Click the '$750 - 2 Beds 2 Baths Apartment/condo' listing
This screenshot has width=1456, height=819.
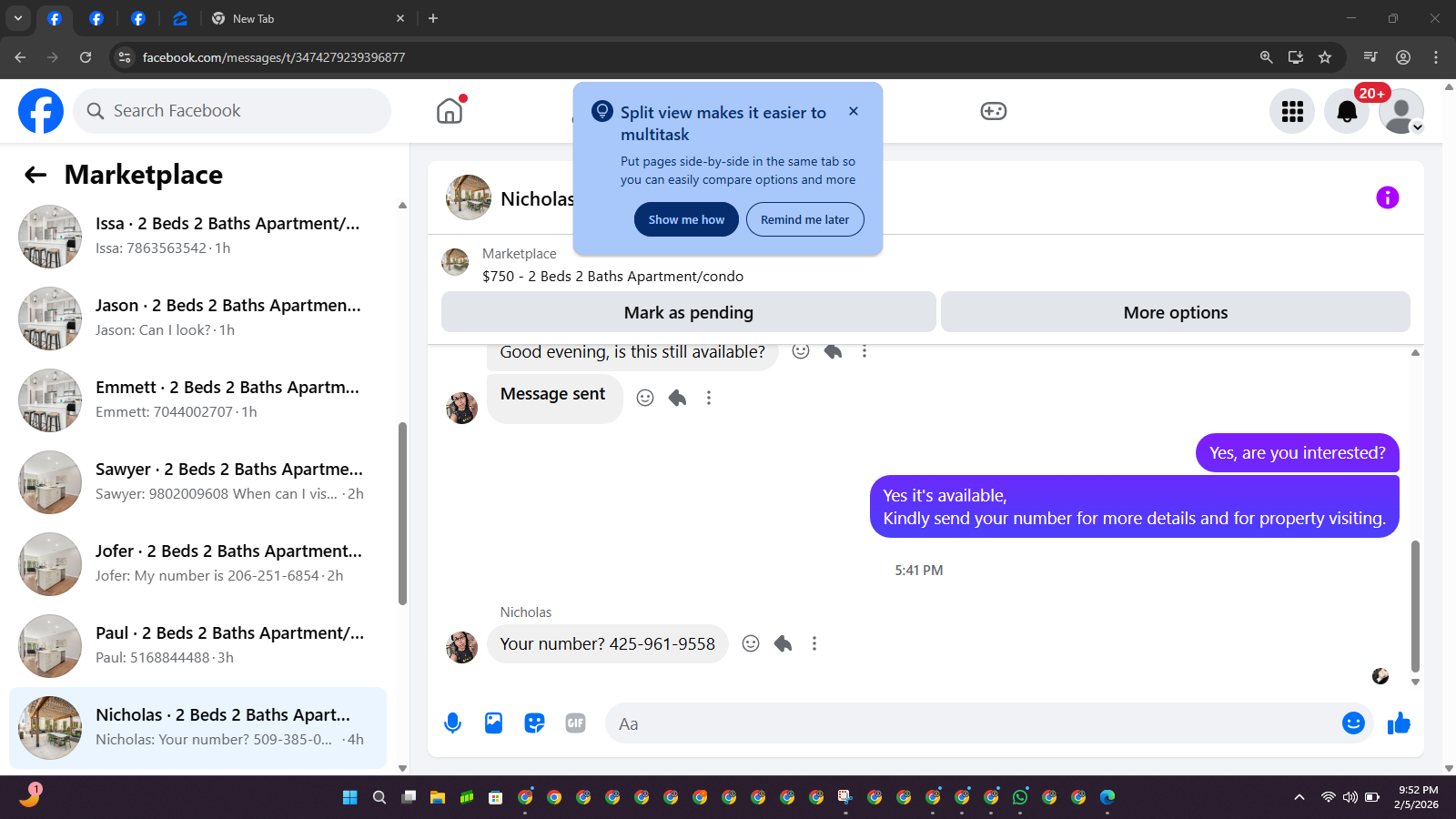tap(612, 276)
